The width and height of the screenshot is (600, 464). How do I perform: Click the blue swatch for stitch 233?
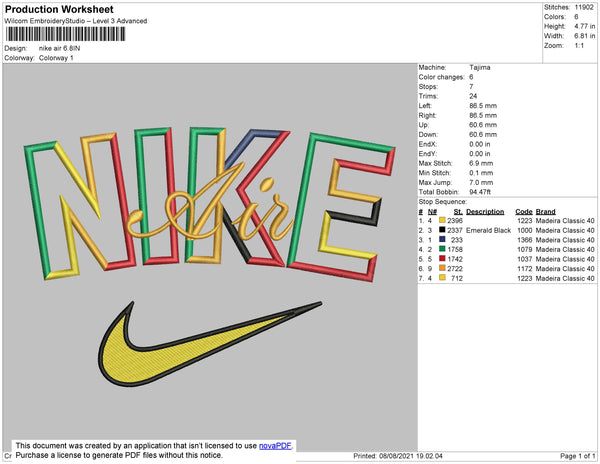pyautogui.click(x=442, y=239)
